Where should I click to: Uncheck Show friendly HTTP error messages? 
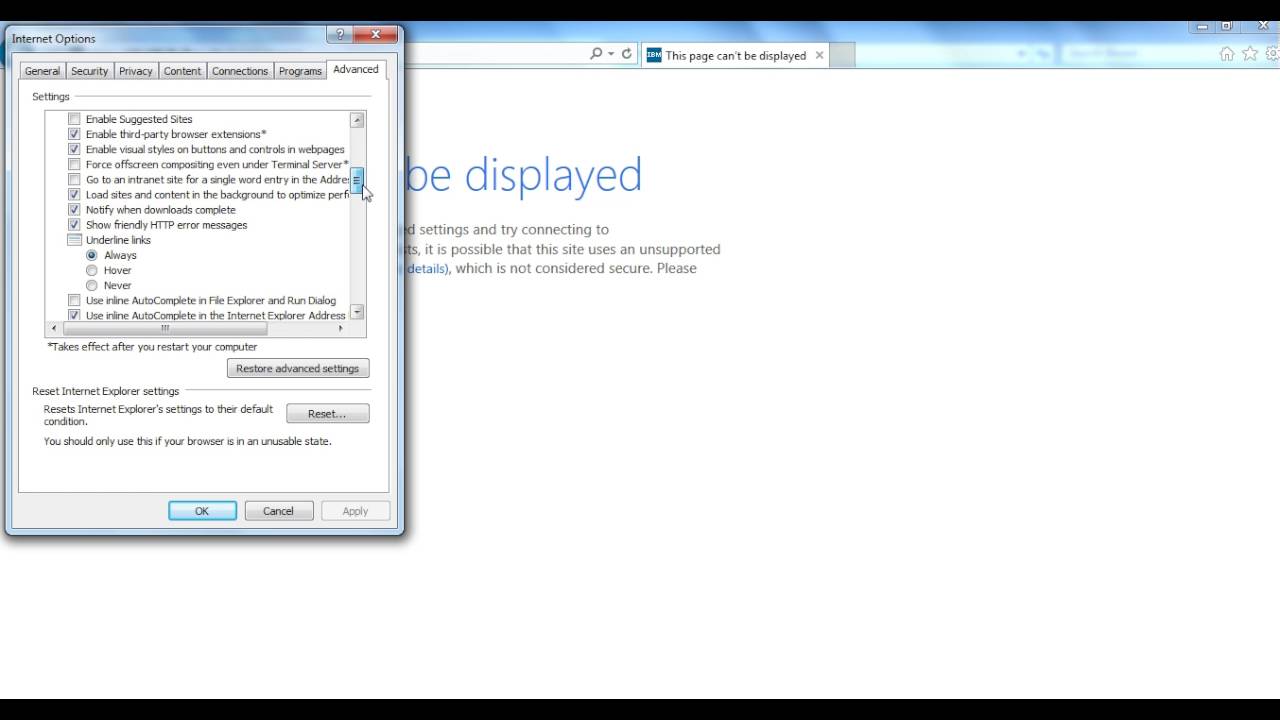(x=74, y=225)
